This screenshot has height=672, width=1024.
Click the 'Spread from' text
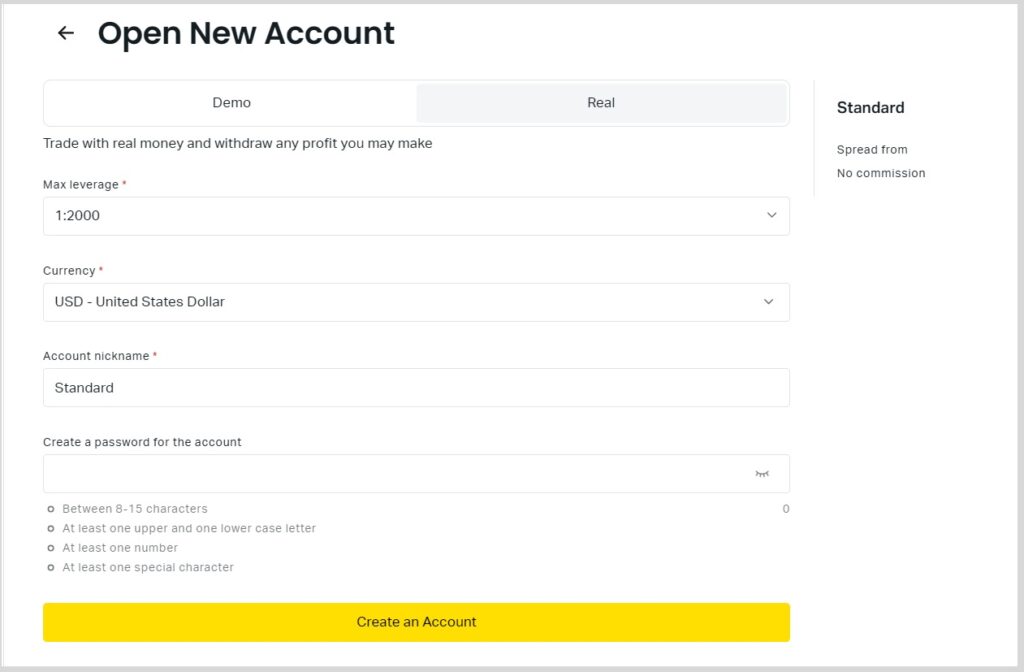coord(872,150)
